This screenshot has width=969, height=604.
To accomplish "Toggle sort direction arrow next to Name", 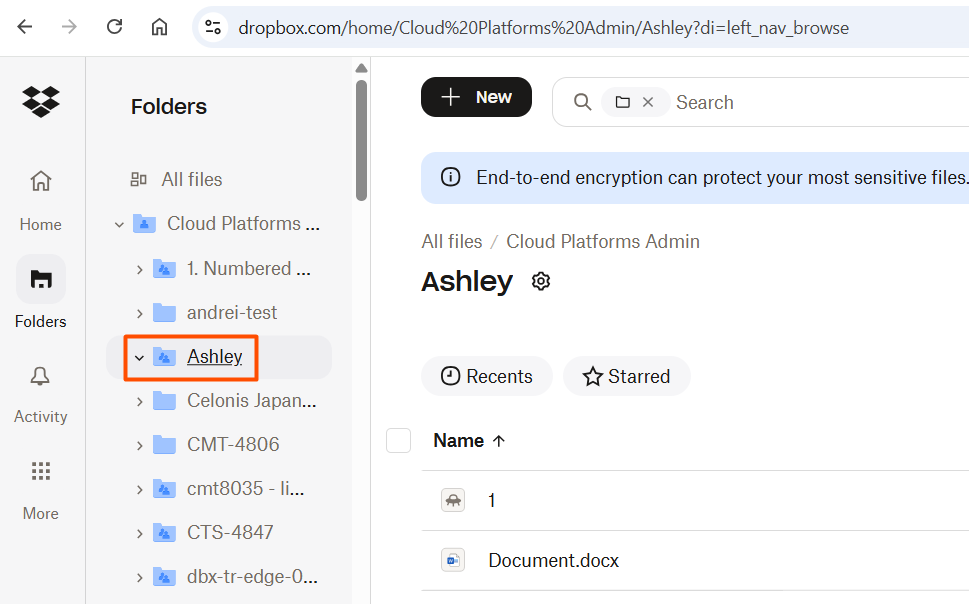I will 499,441.
